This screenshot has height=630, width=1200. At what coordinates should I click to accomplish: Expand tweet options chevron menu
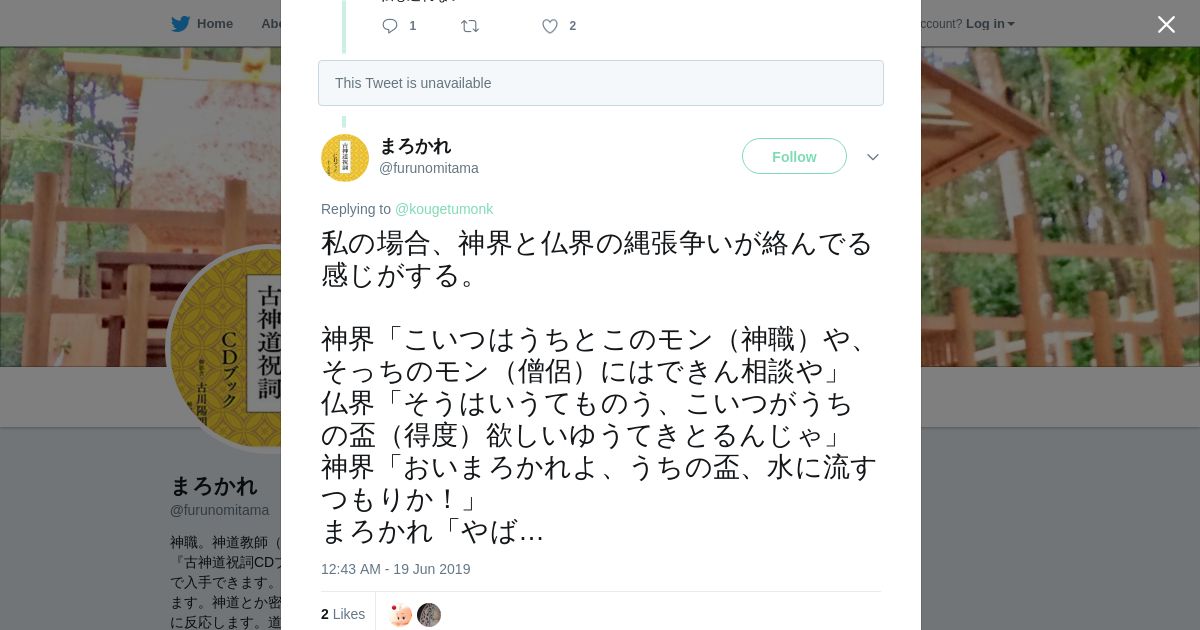point(873,157)
